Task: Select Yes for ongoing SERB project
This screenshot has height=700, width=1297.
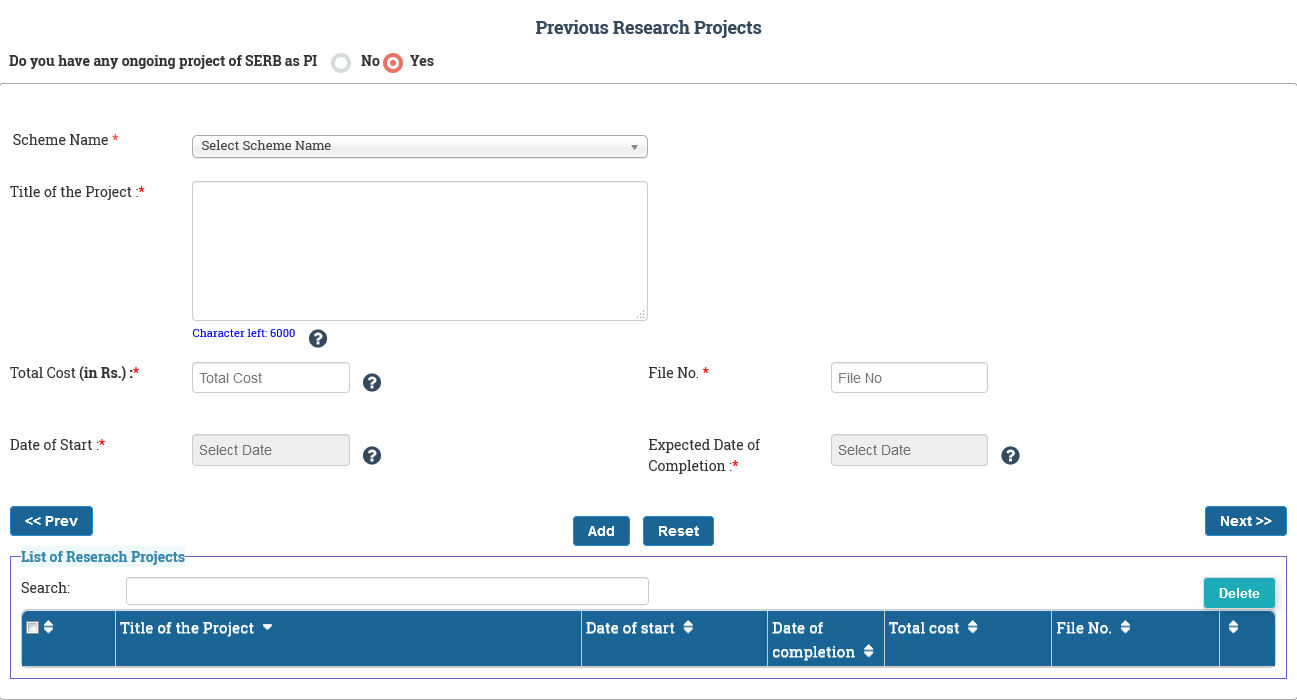Action: coord(393,62)
